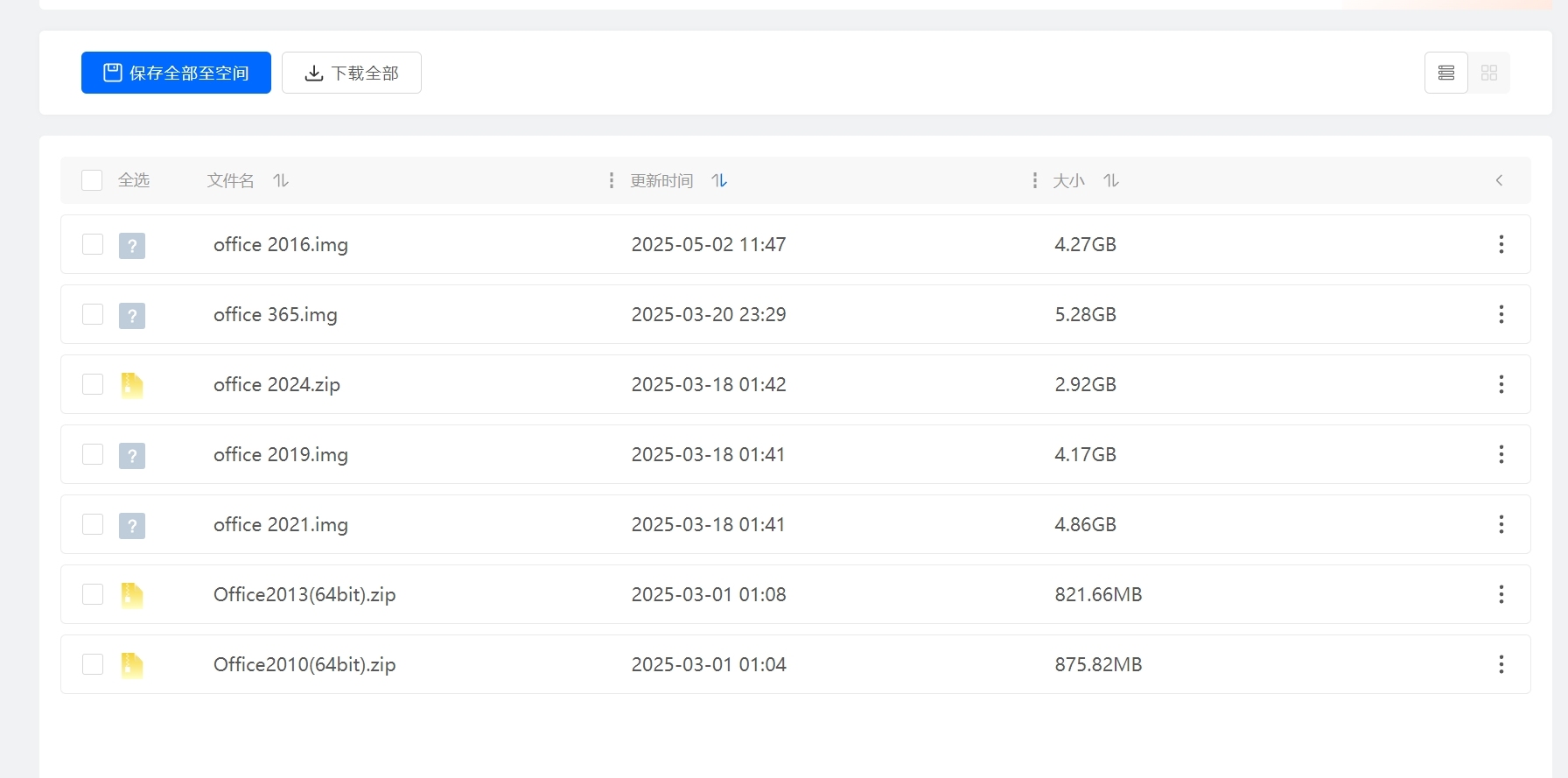
Task: Switch to list view layout
Action: click(1446, 73)
